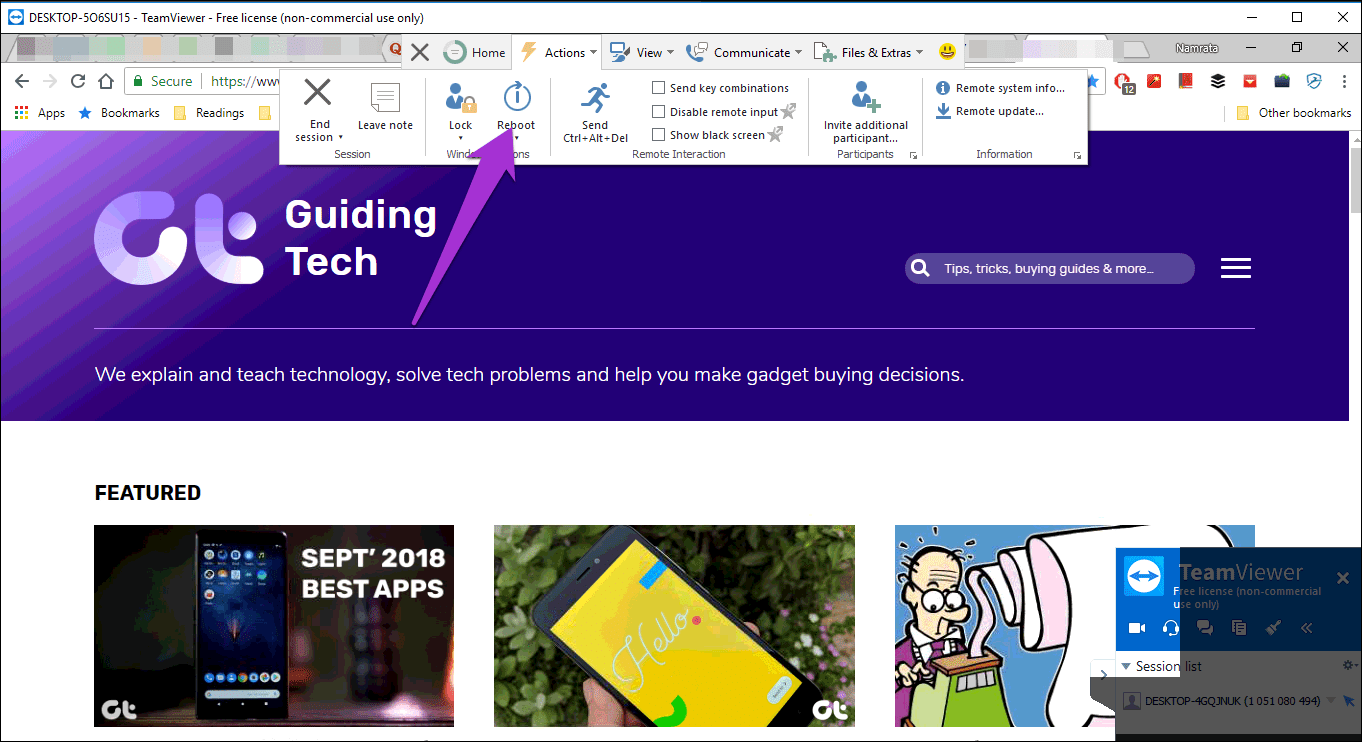Click the End session X icon
Image resolution: width=1362 pixels, height=742 pixels.
click(x=318, y=93)
